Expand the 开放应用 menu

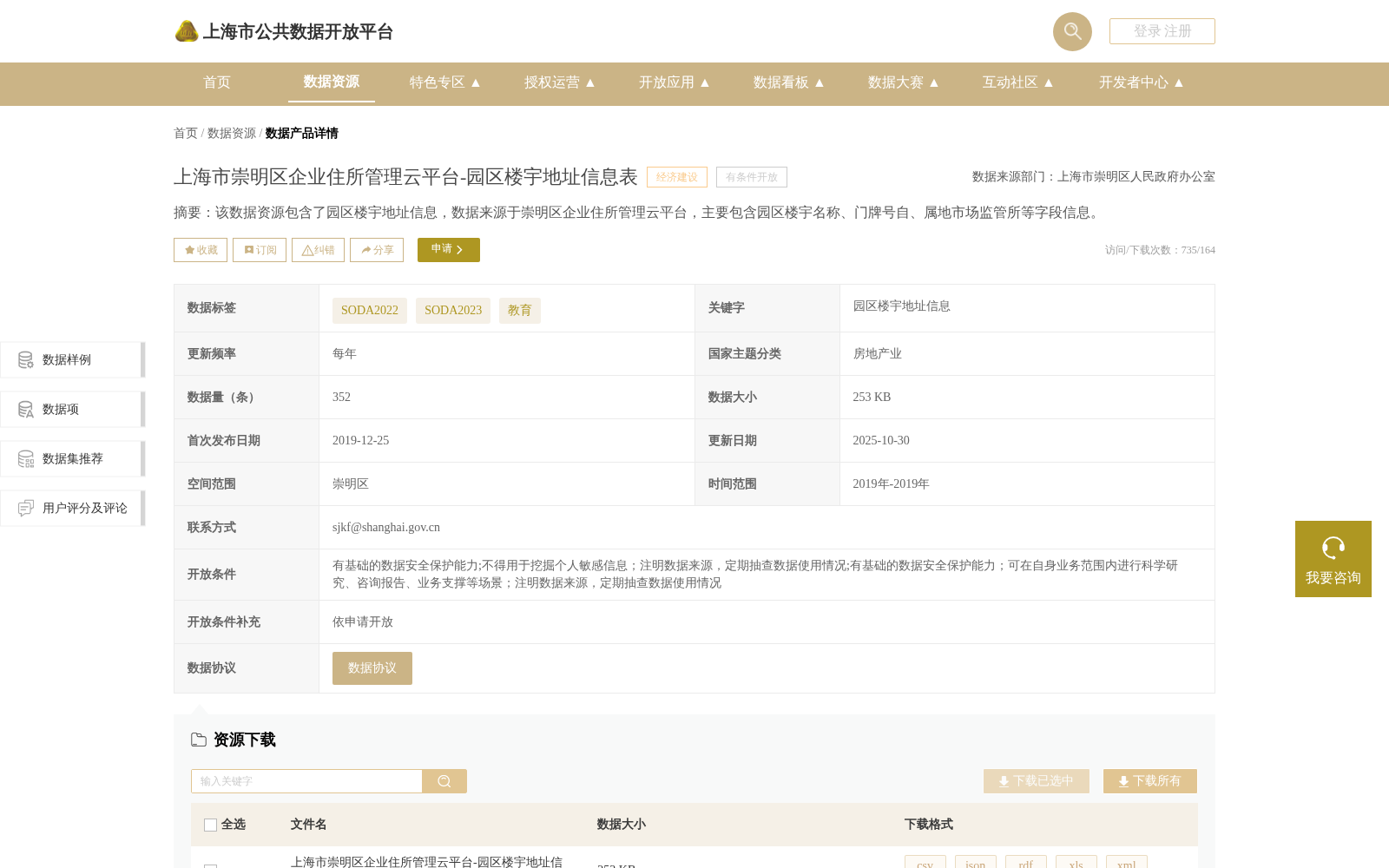pyautogui.click(x=675, y=82)
